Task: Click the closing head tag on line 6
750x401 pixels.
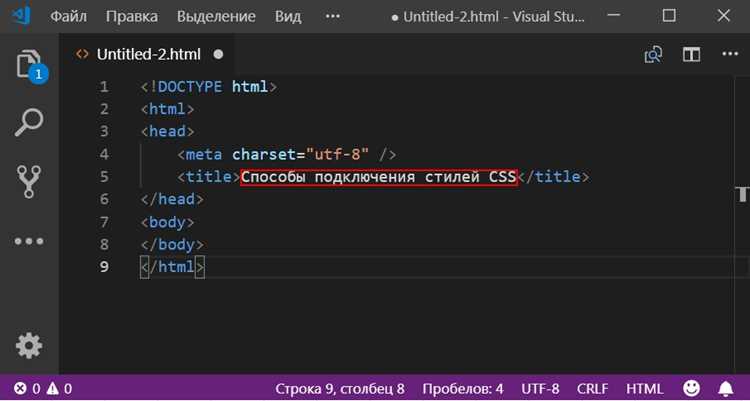Action: coord(172,200)
